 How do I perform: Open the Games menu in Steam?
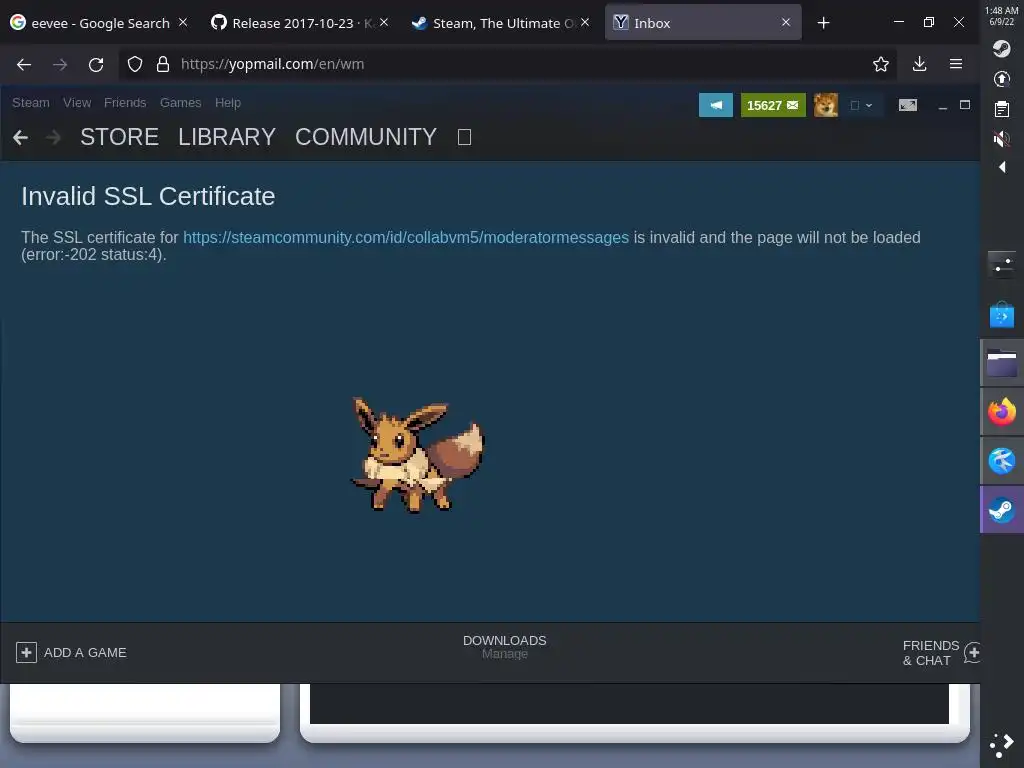[x=180, y=103]
